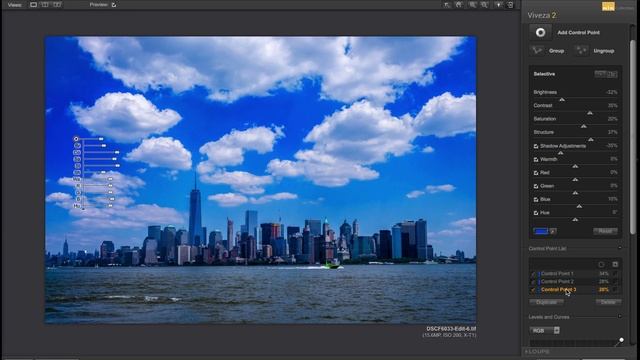The image size is (640, 360).
Task: Adjust the Saturation slider
Action: 584,126
